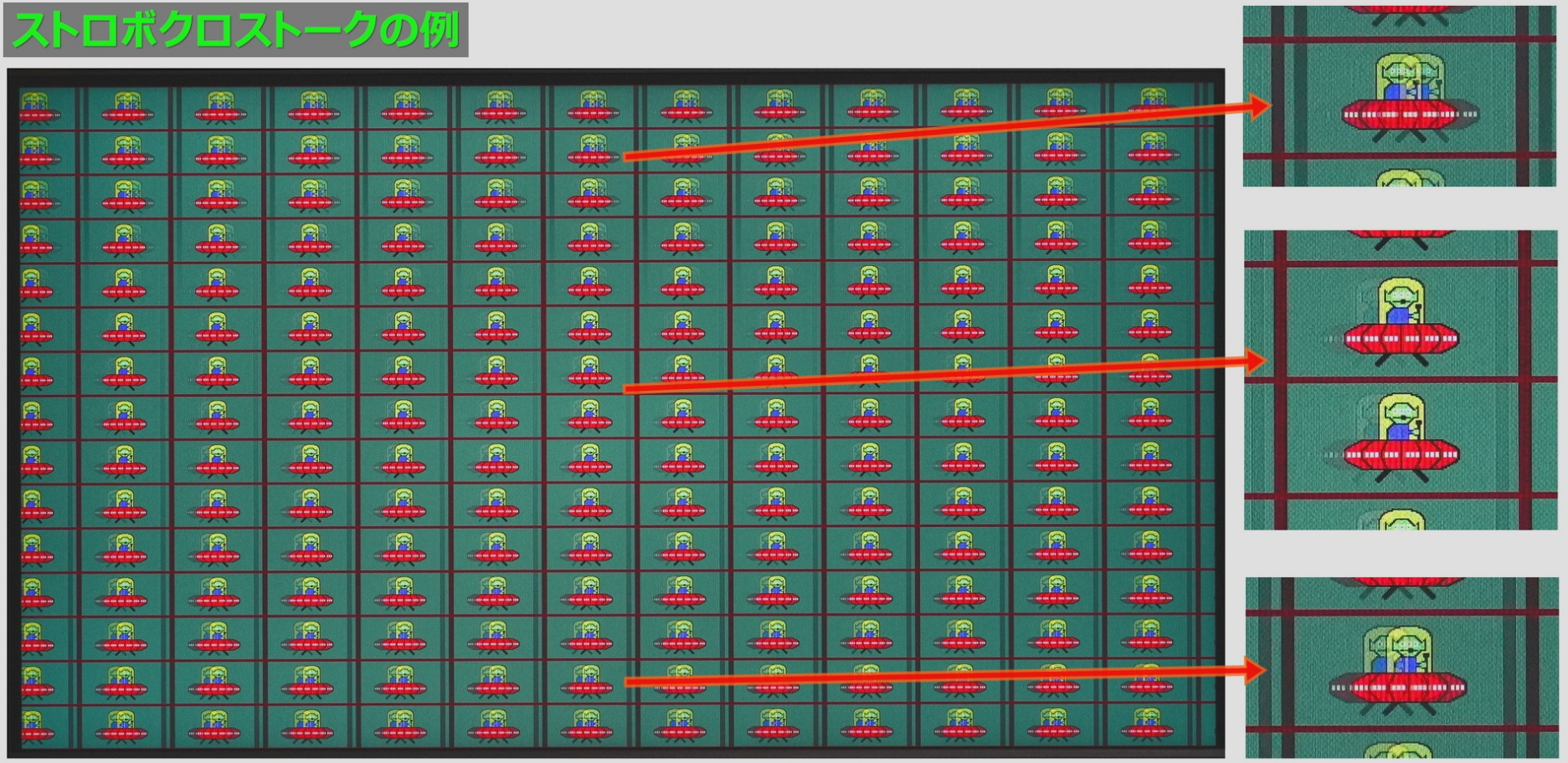Select the zoomed inset showing two complete UFOs
Screen dimensions: 1568x763
coord(1401,380)
